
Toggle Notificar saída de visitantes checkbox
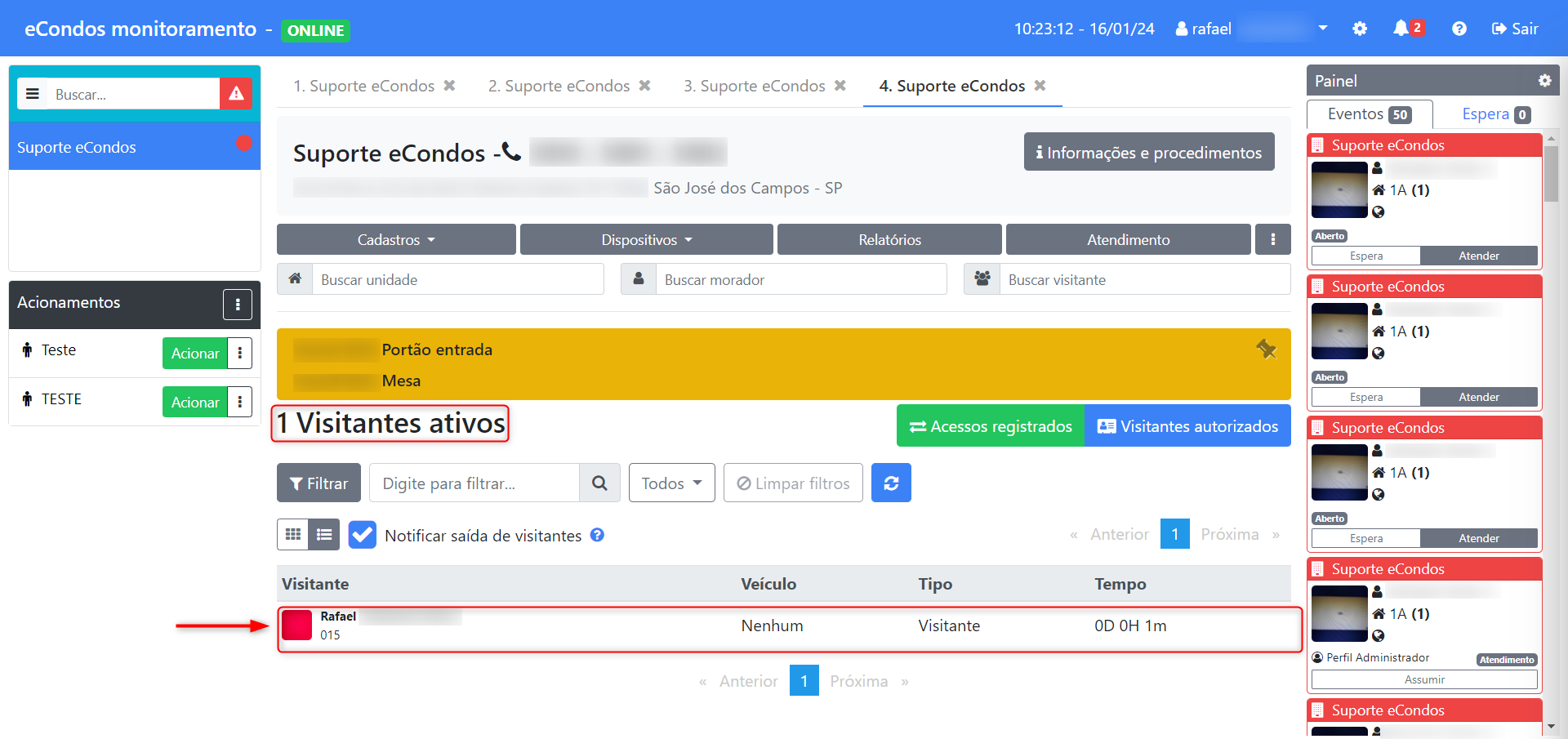[362, 535]
